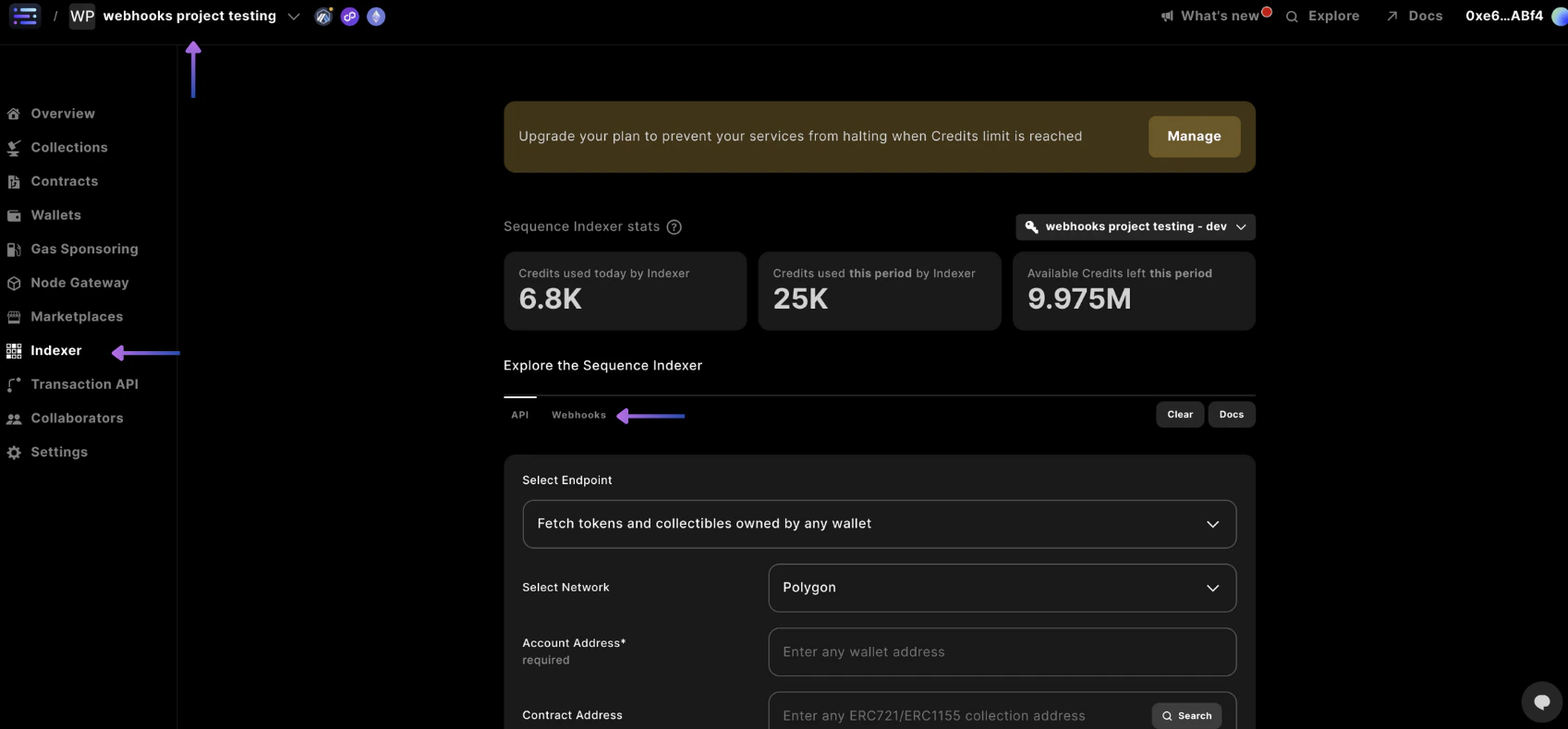The width and height of the screenshot is (1568, 729).
Task: Expand the project switcher chevron
Action: click(x=294, y=17)
